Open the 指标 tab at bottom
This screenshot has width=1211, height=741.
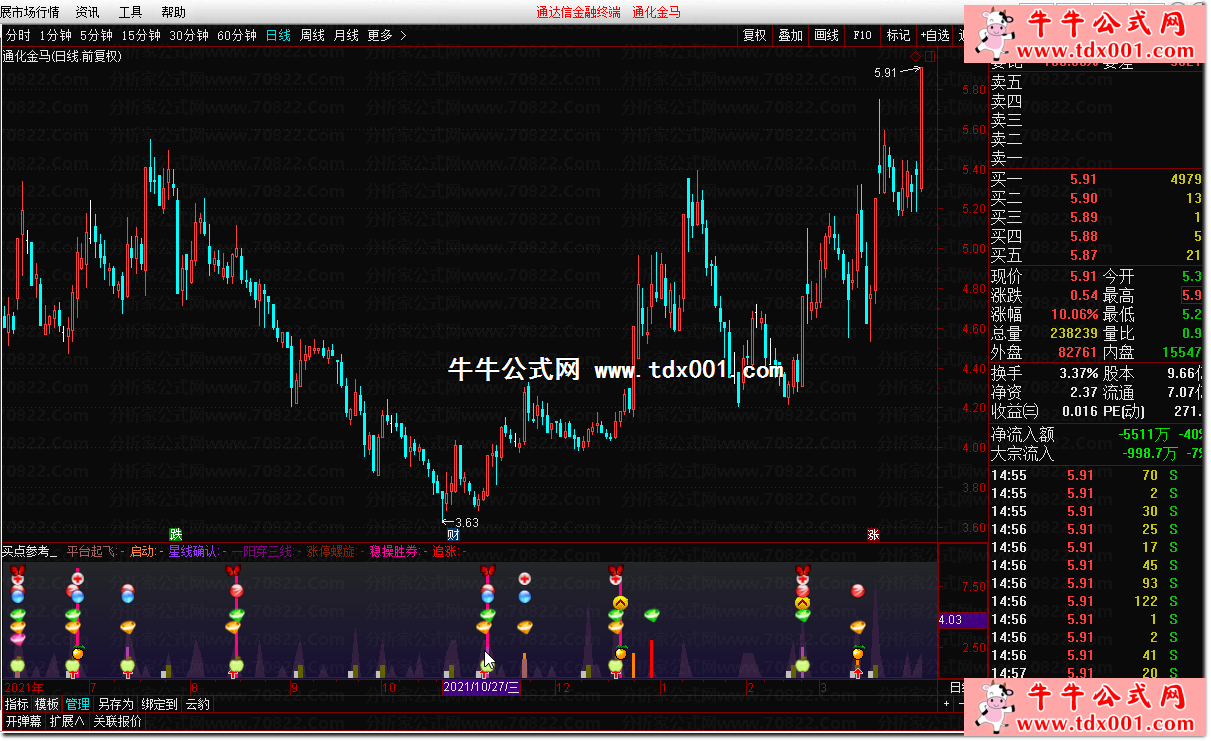tap(16, 704)
